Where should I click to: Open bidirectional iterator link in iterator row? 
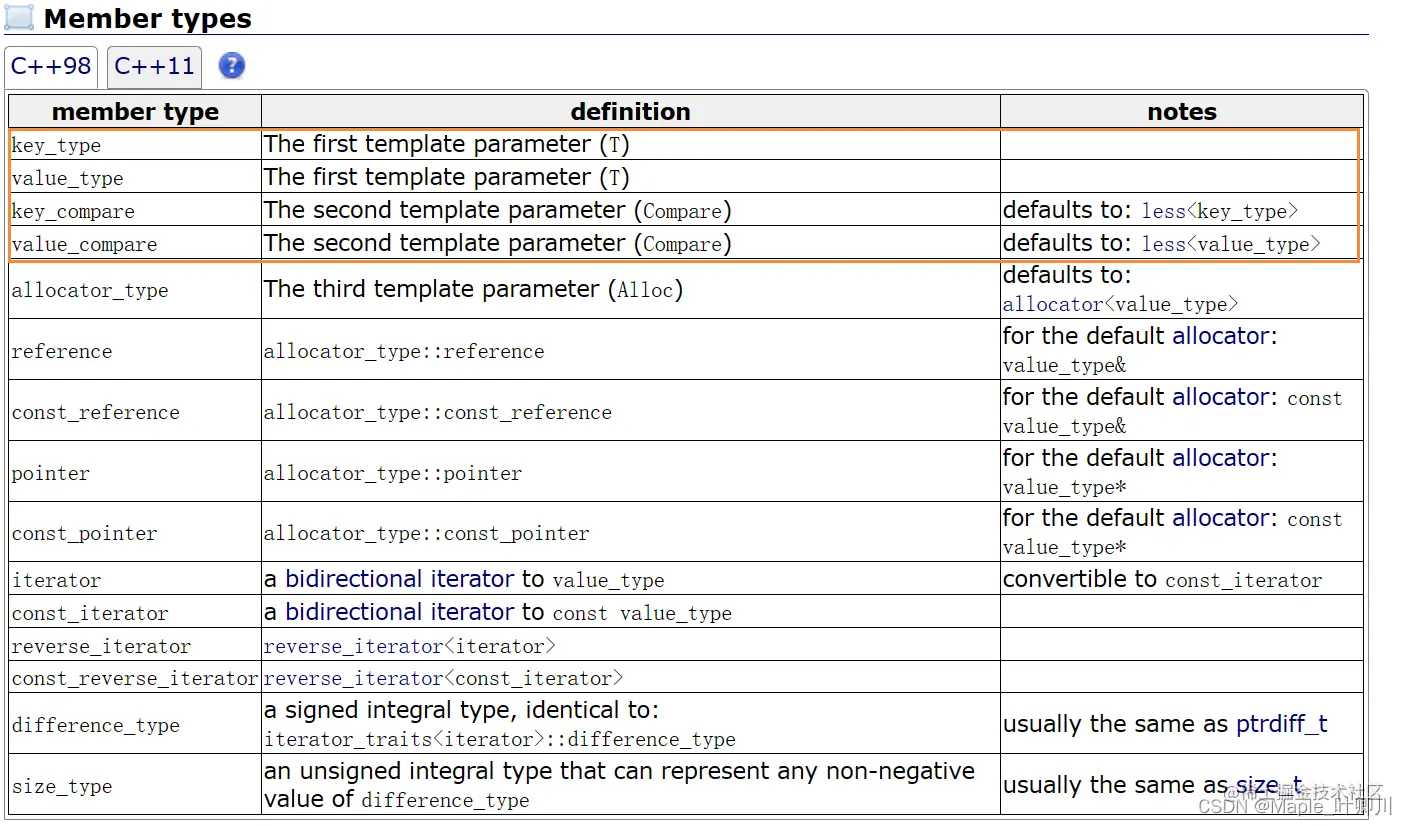pyautogui.click(x=399, y=579)
